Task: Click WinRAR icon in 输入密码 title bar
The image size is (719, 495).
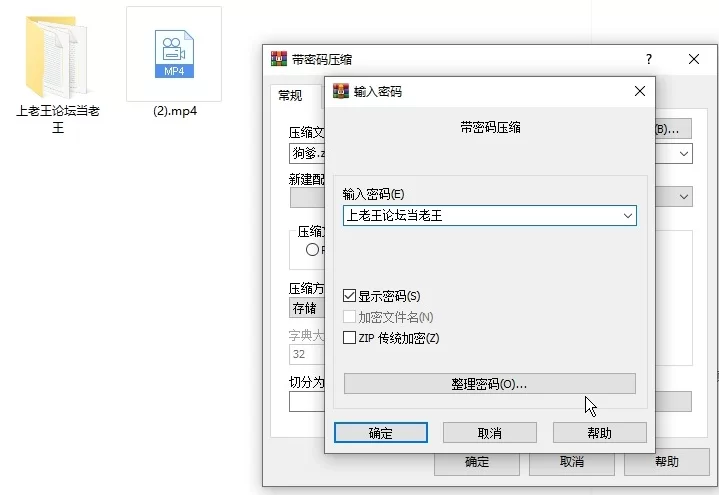Action: 341,91
